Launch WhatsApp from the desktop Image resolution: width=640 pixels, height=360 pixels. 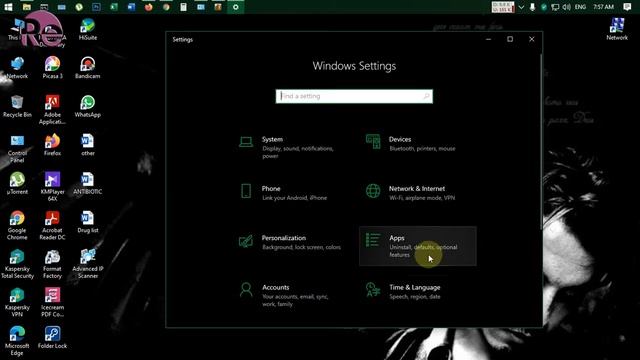88,107
